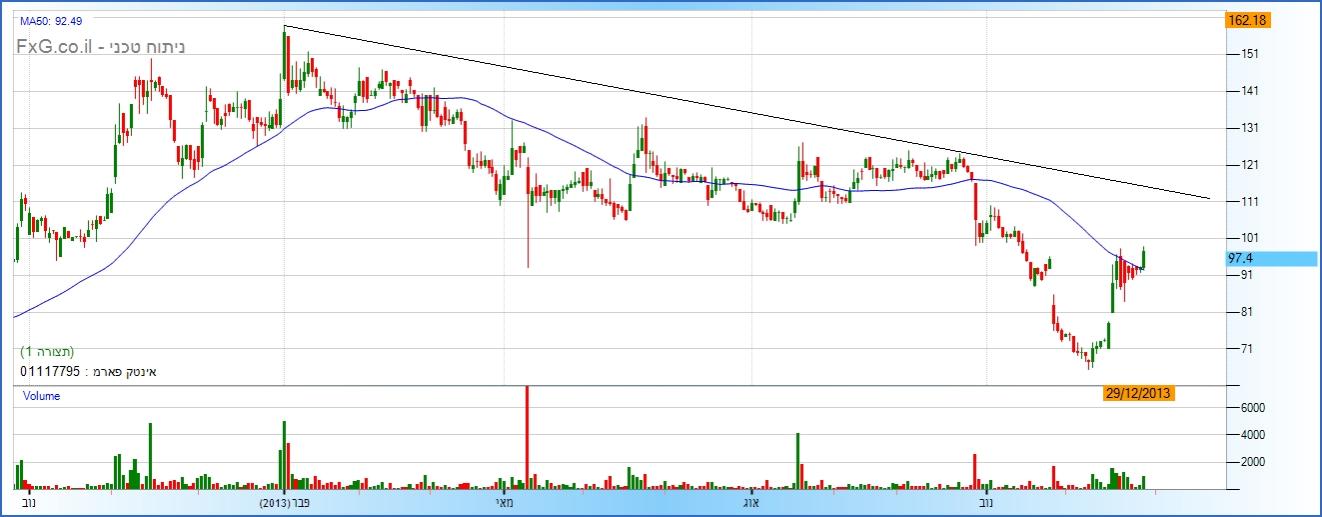Click the Volume panel label
The image size is (1322, 517).
tap(42, 396)
